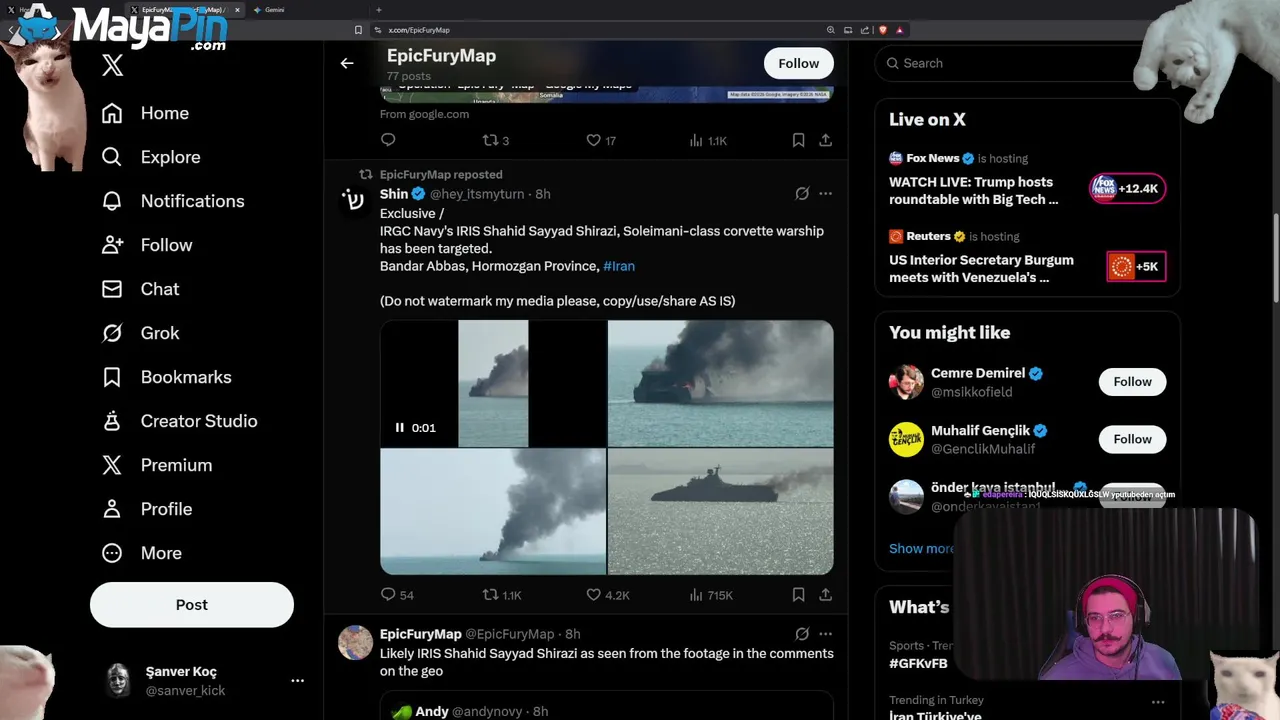Share Shin's warship post
This screenshot has width=1280, height=720.
[x=825, y=595]
